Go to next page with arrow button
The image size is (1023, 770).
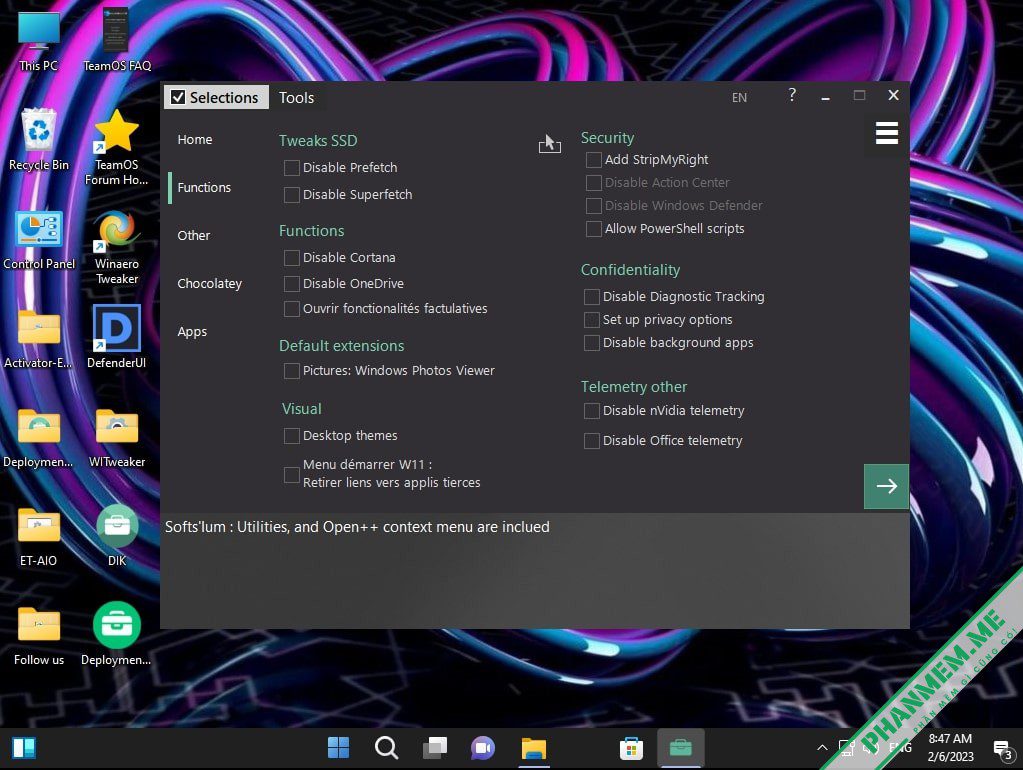pos(886,486)
